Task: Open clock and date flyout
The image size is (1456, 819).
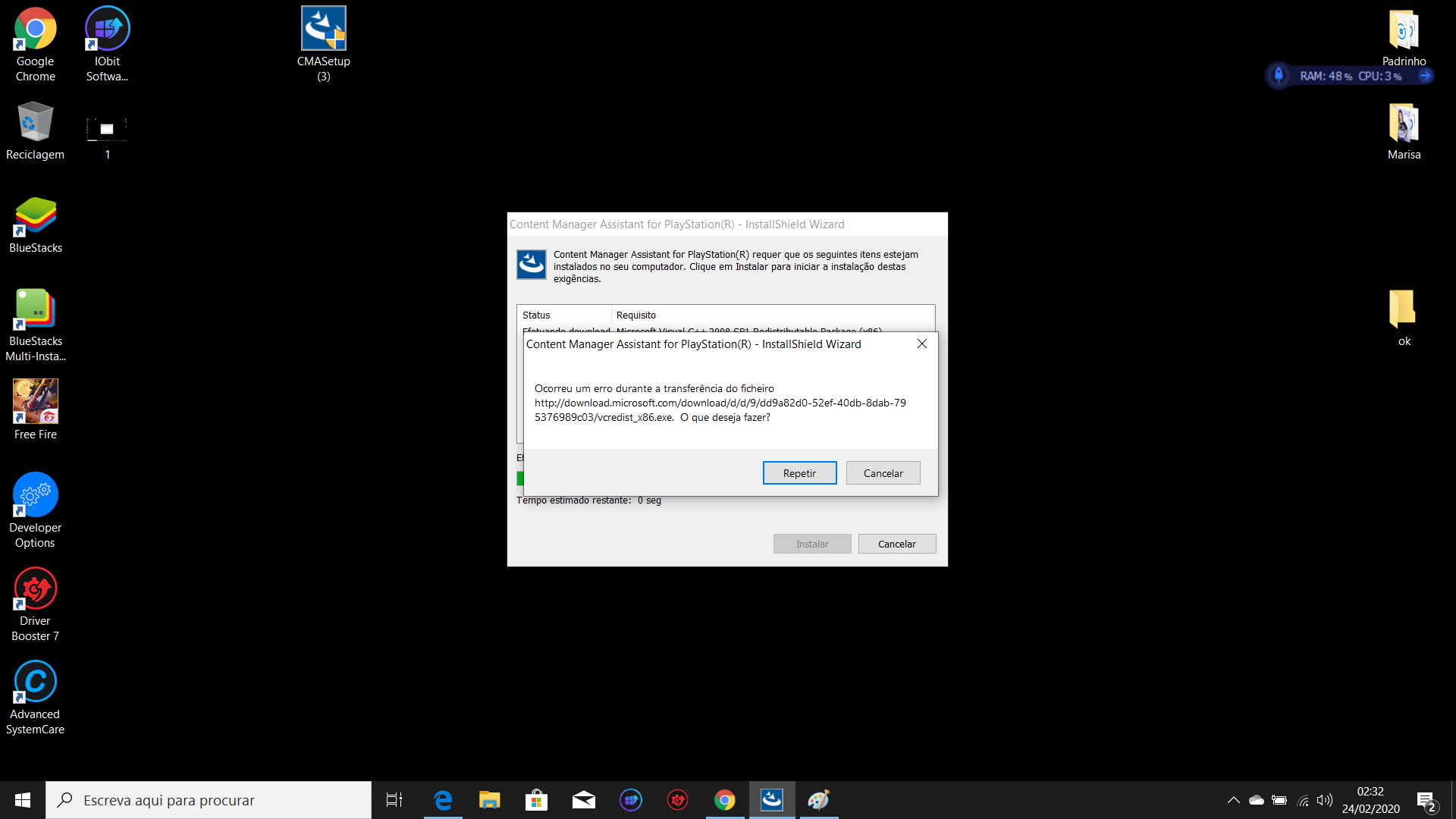Action: point(1371,800)
